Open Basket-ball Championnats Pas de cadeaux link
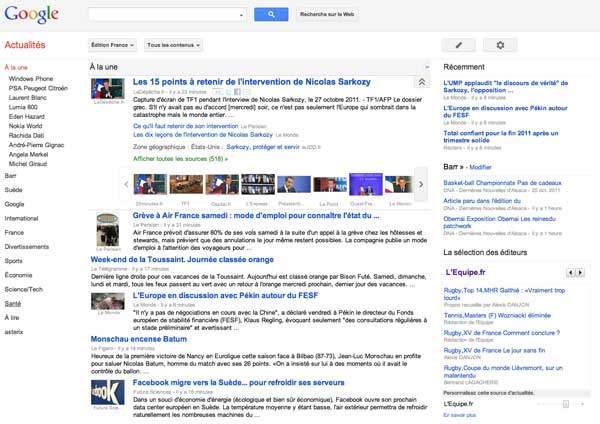 [502, 183]
